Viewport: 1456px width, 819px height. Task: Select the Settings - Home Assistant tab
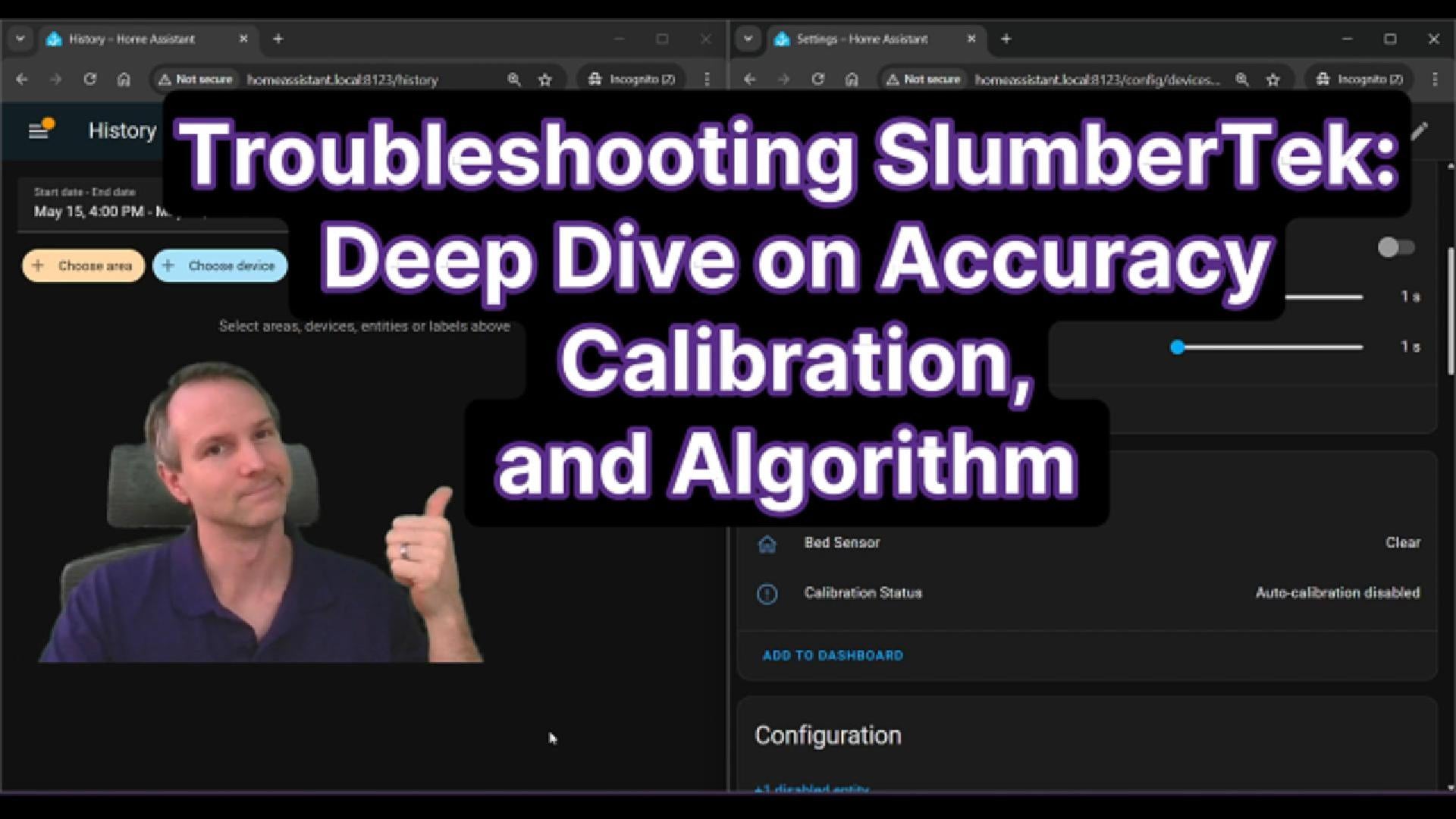861,39
